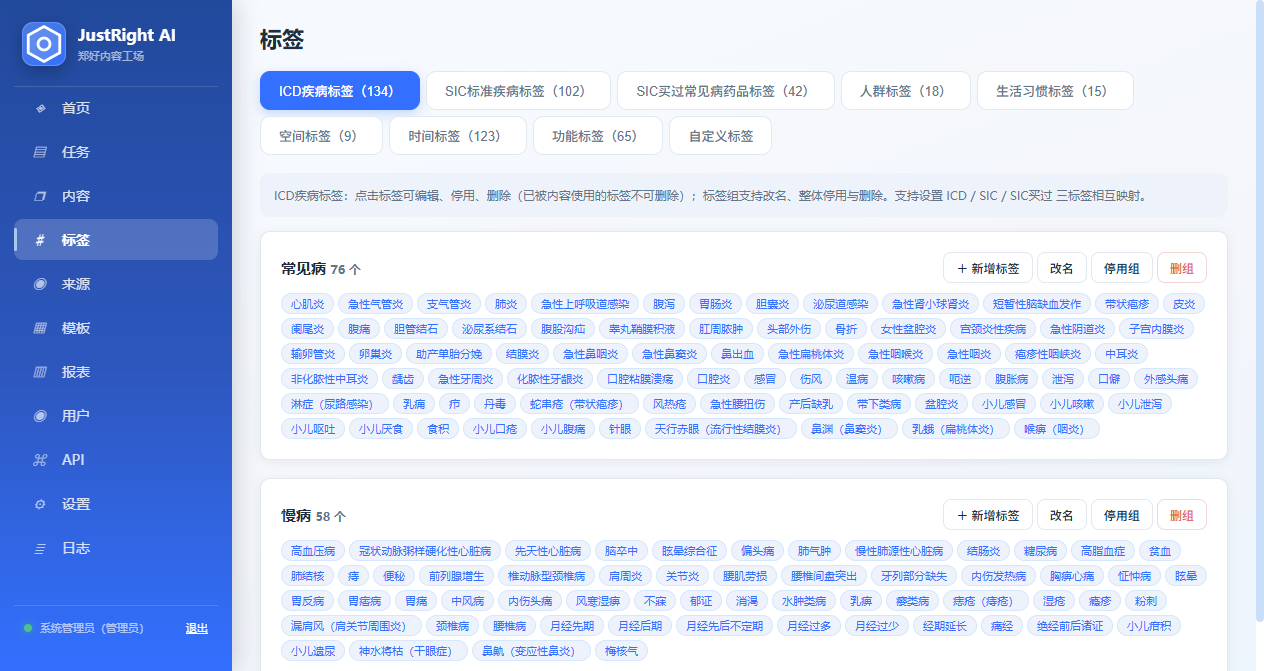Click the 口腔粘膜溃疡 tag
This screenshot has width=1264, height=671.
pos(640,379)
